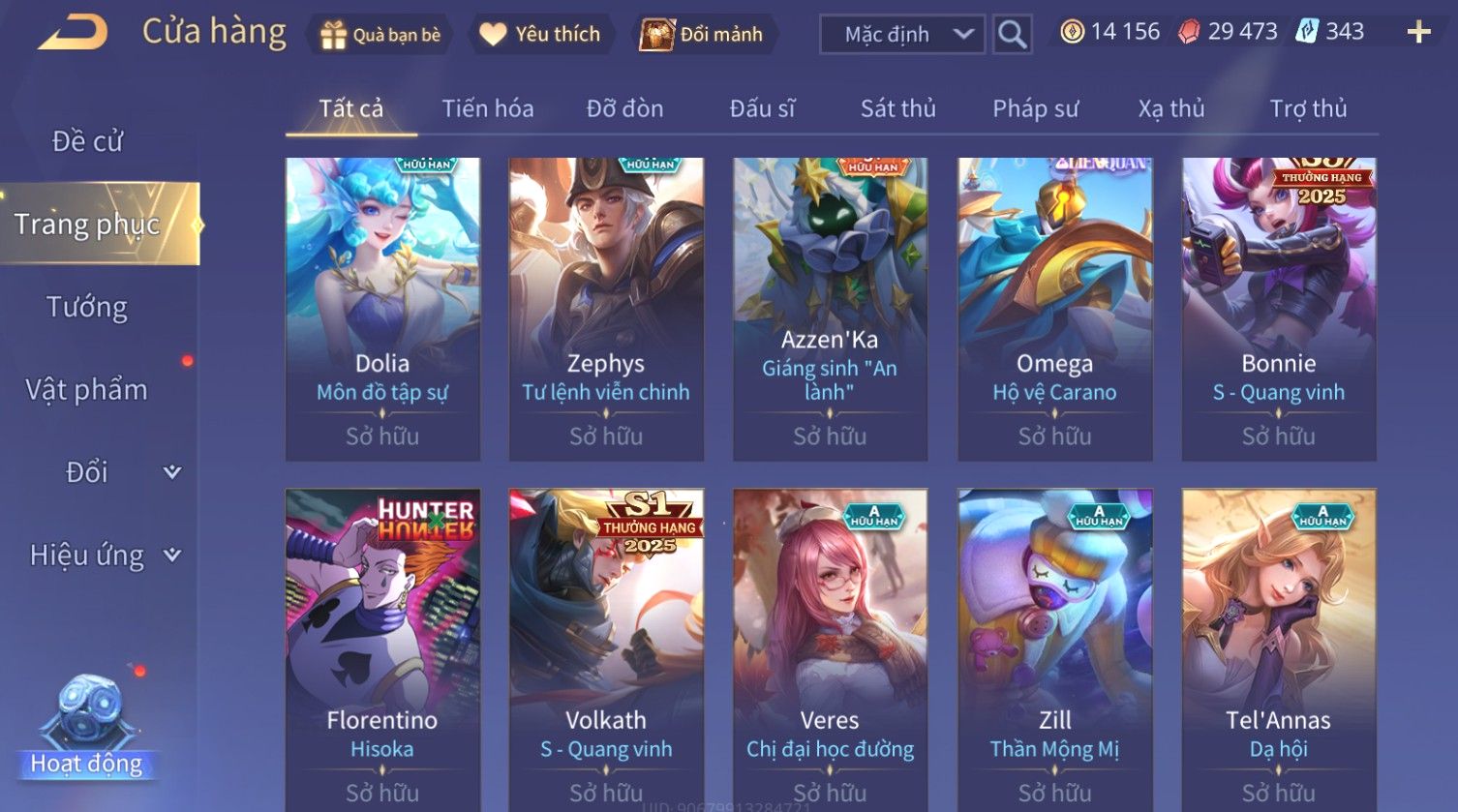Open the search magnifier icon
Viewport: 1458px width, 812px height.
[1012, 34]
